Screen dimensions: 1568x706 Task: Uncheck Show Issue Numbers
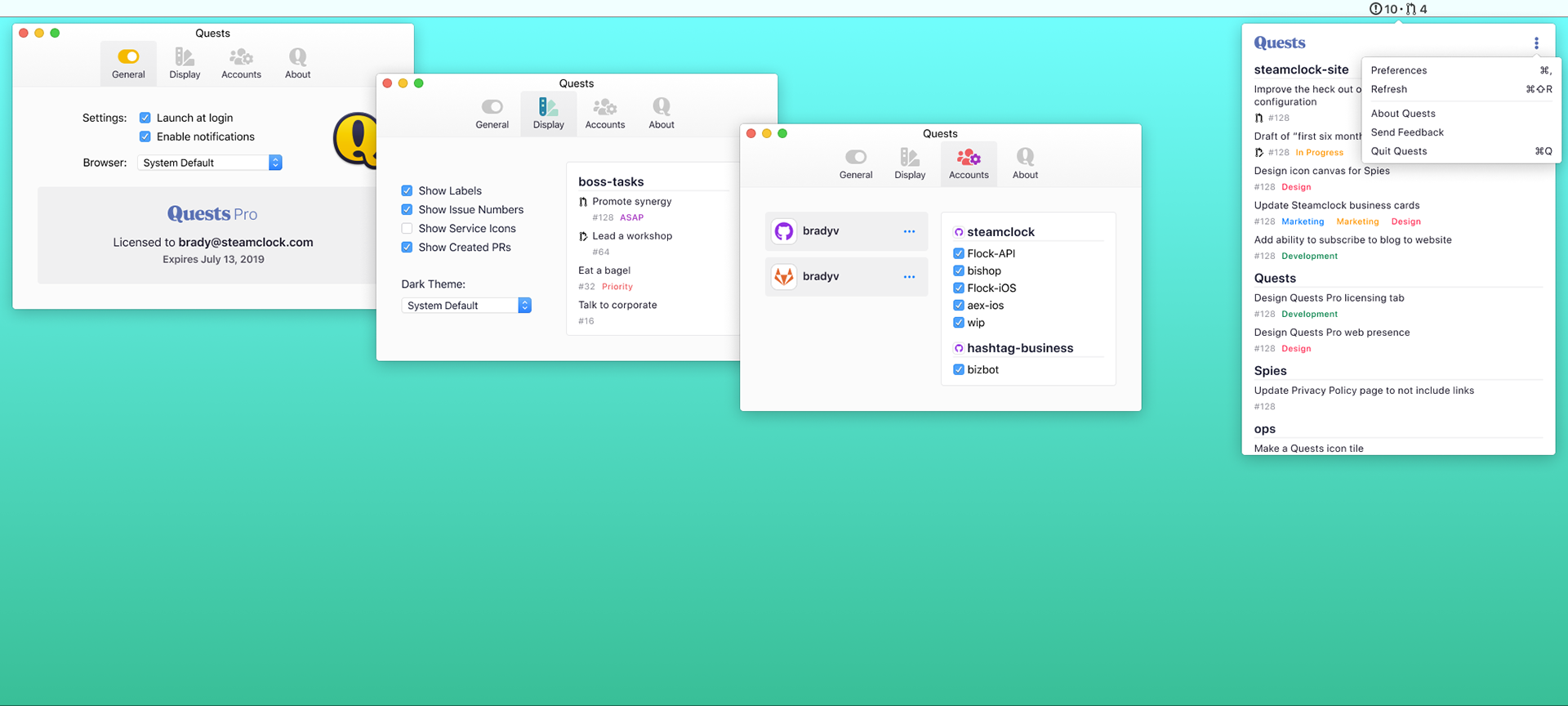[407, 209]
